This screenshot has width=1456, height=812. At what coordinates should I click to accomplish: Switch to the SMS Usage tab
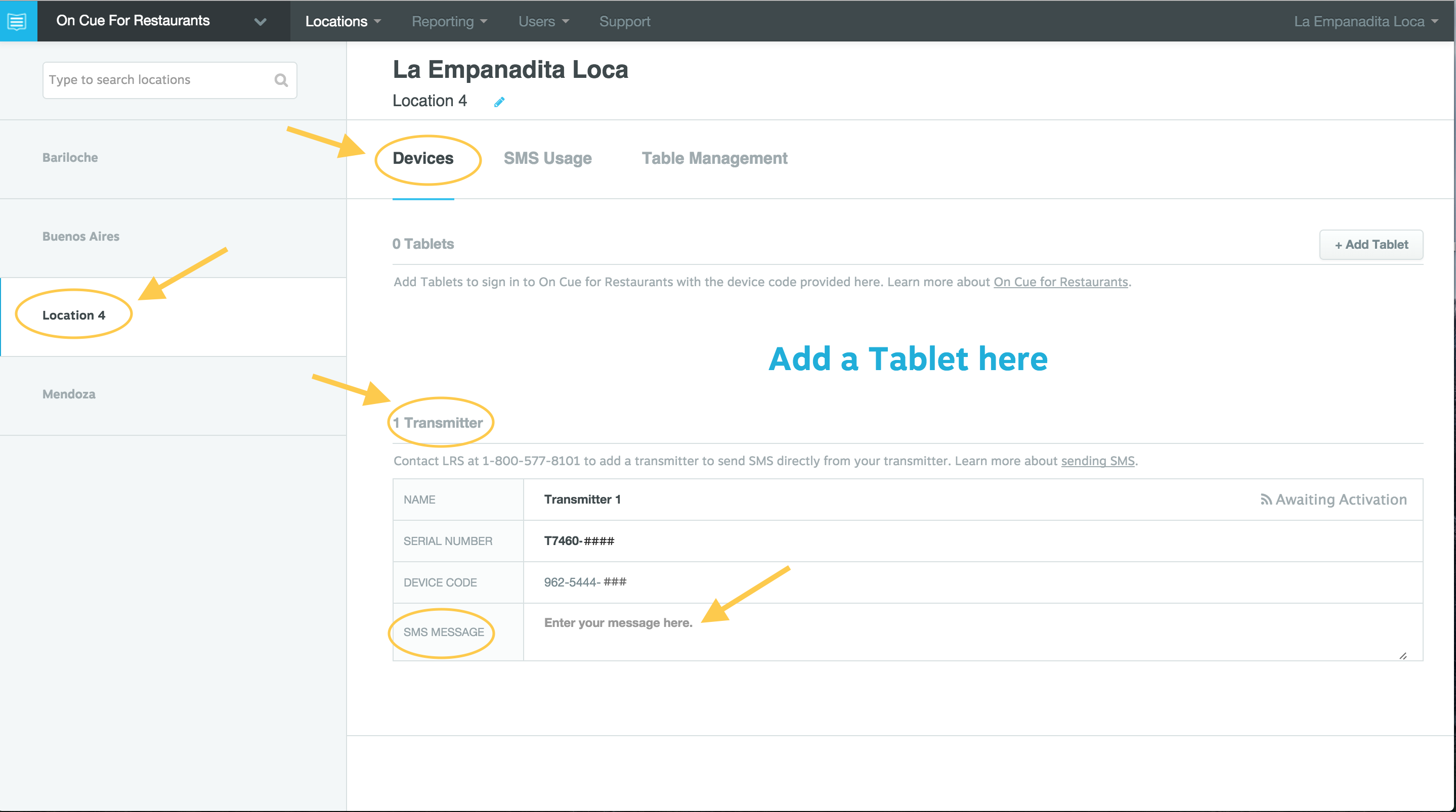[x=547, y=158]
